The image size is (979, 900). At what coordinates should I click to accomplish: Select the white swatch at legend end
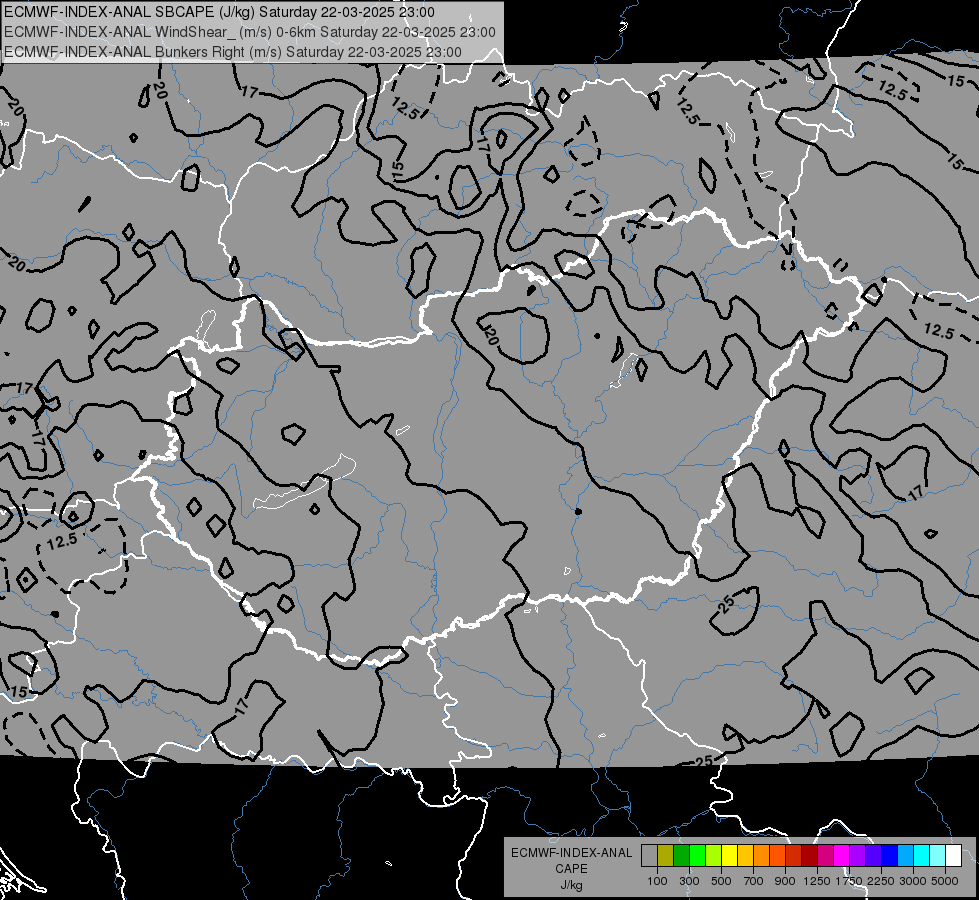954,856
